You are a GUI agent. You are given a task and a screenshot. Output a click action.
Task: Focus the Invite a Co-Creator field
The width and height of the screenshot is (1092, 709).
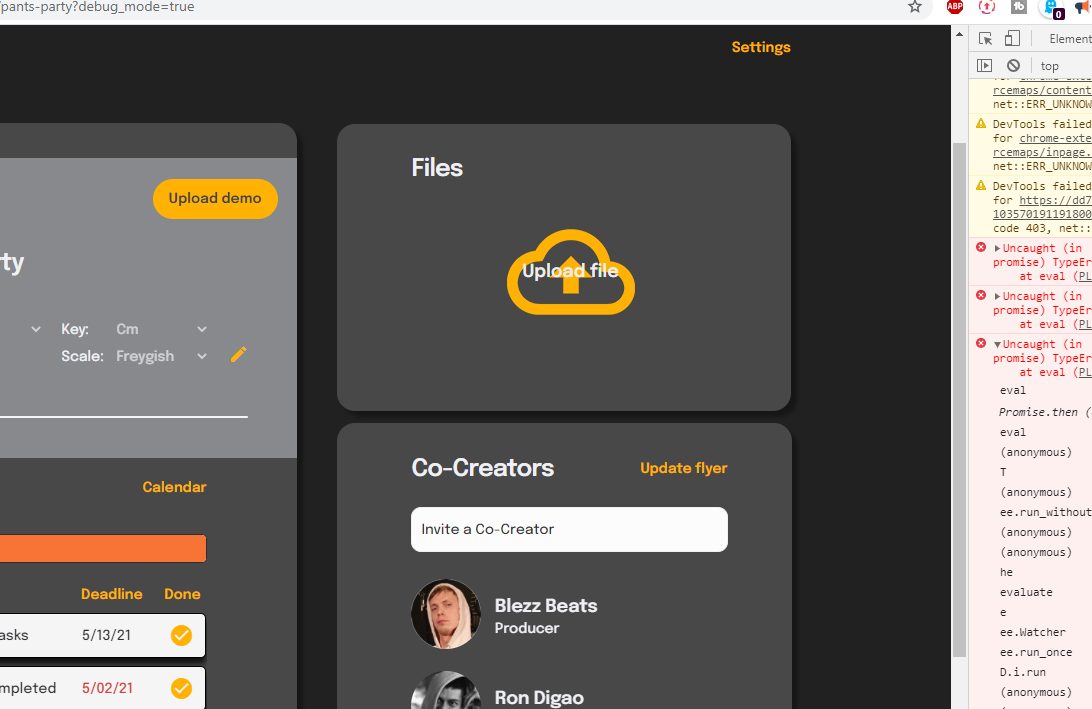[569, 529]
